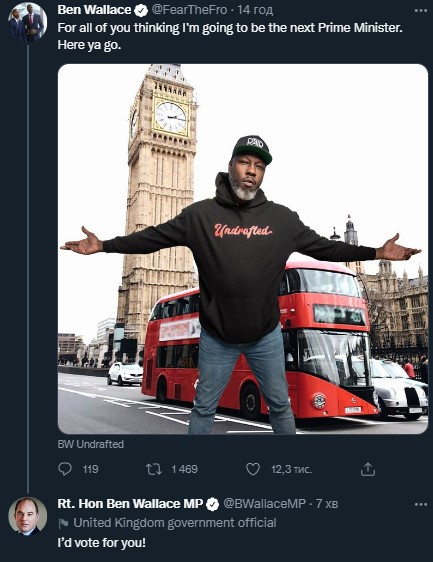Open the @BWallaceMP handle
The height and width of the screenshot is (562, 433).
265,503
